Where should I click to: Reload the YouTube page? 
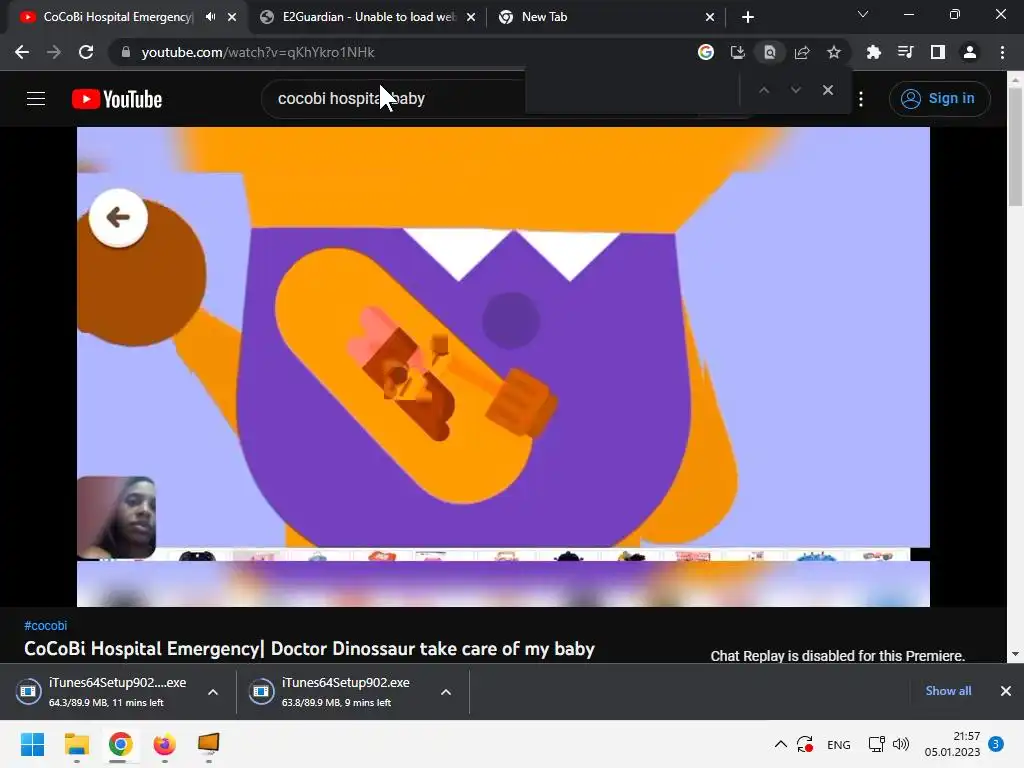[86, 52]
